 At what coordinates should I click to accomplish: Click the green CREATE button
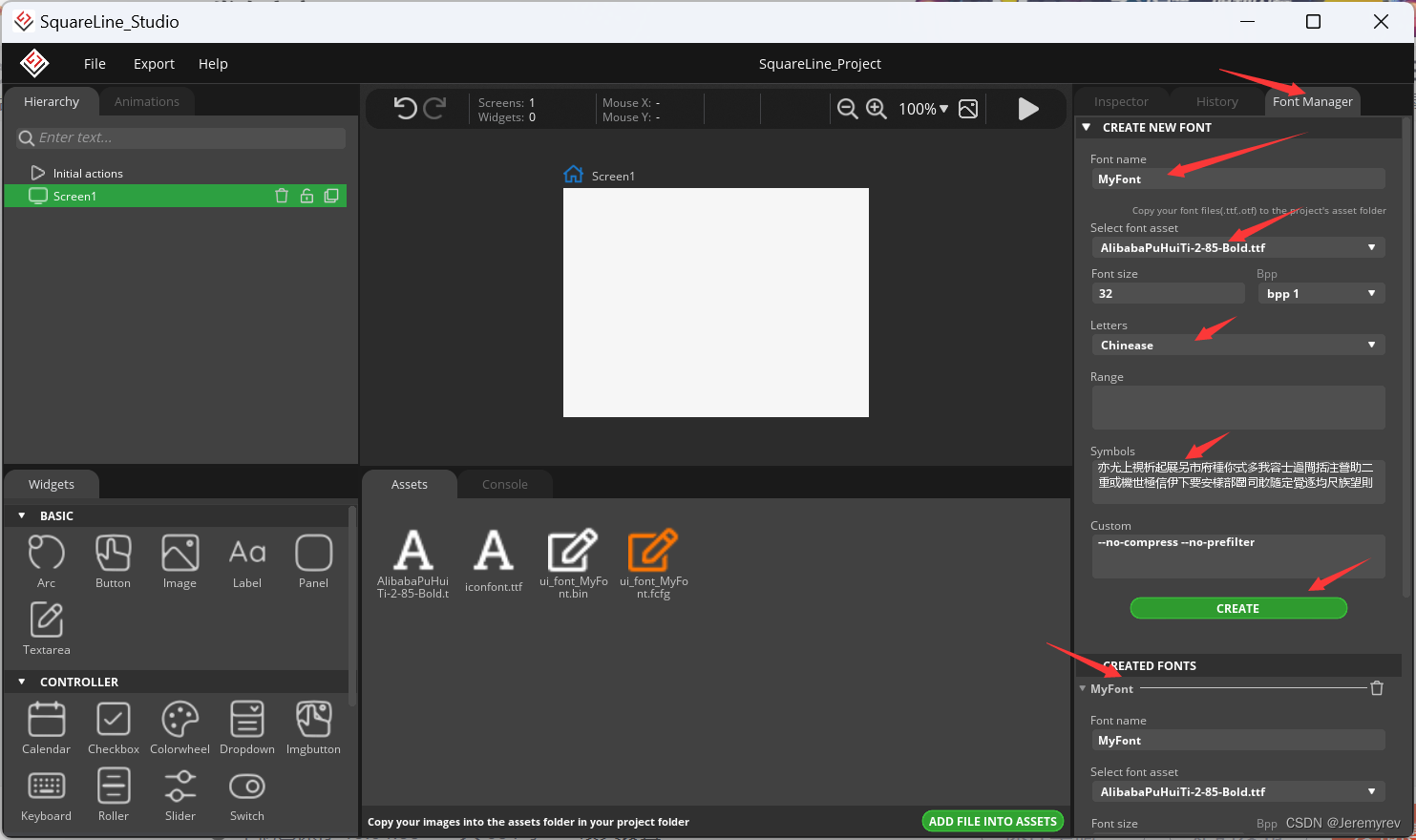1238,608
